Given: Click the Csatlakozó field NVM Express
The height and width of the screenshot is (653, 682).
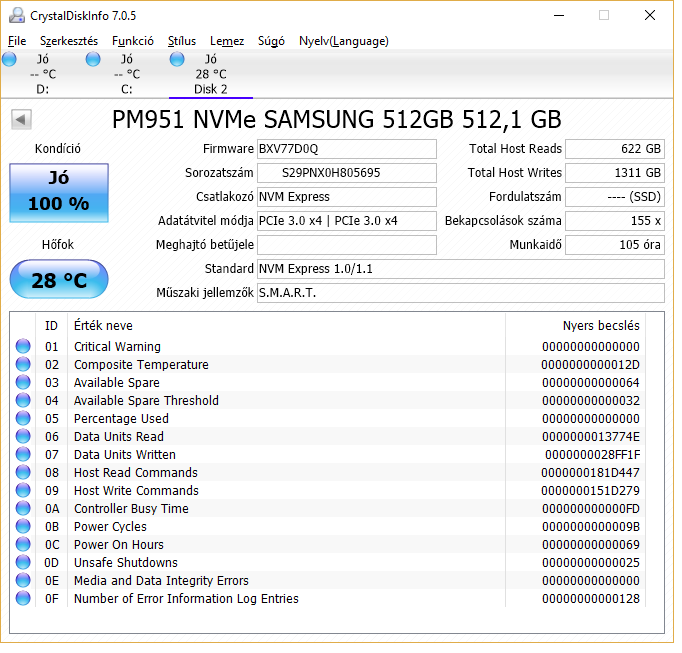Looking at the screenshot, I should click(347, 197).
